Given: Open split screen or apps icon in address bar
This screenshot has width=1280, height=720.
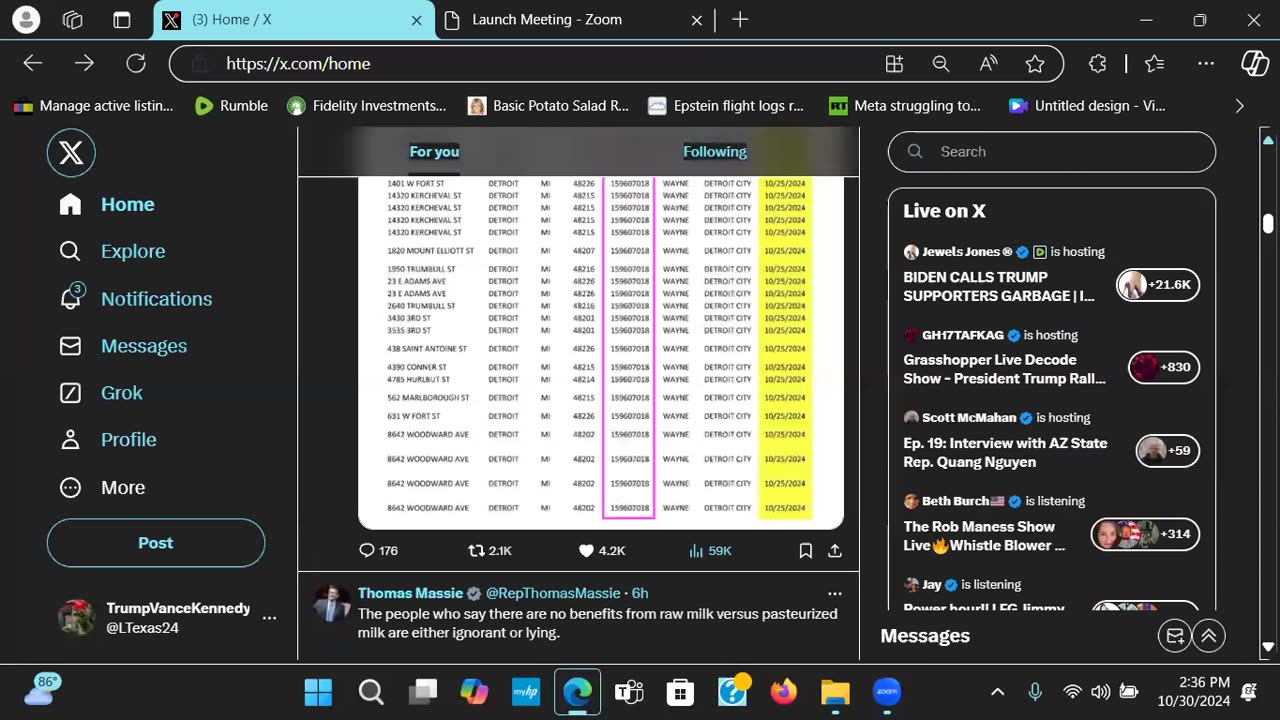Looking at the screenshot, I should coord(895,64).
